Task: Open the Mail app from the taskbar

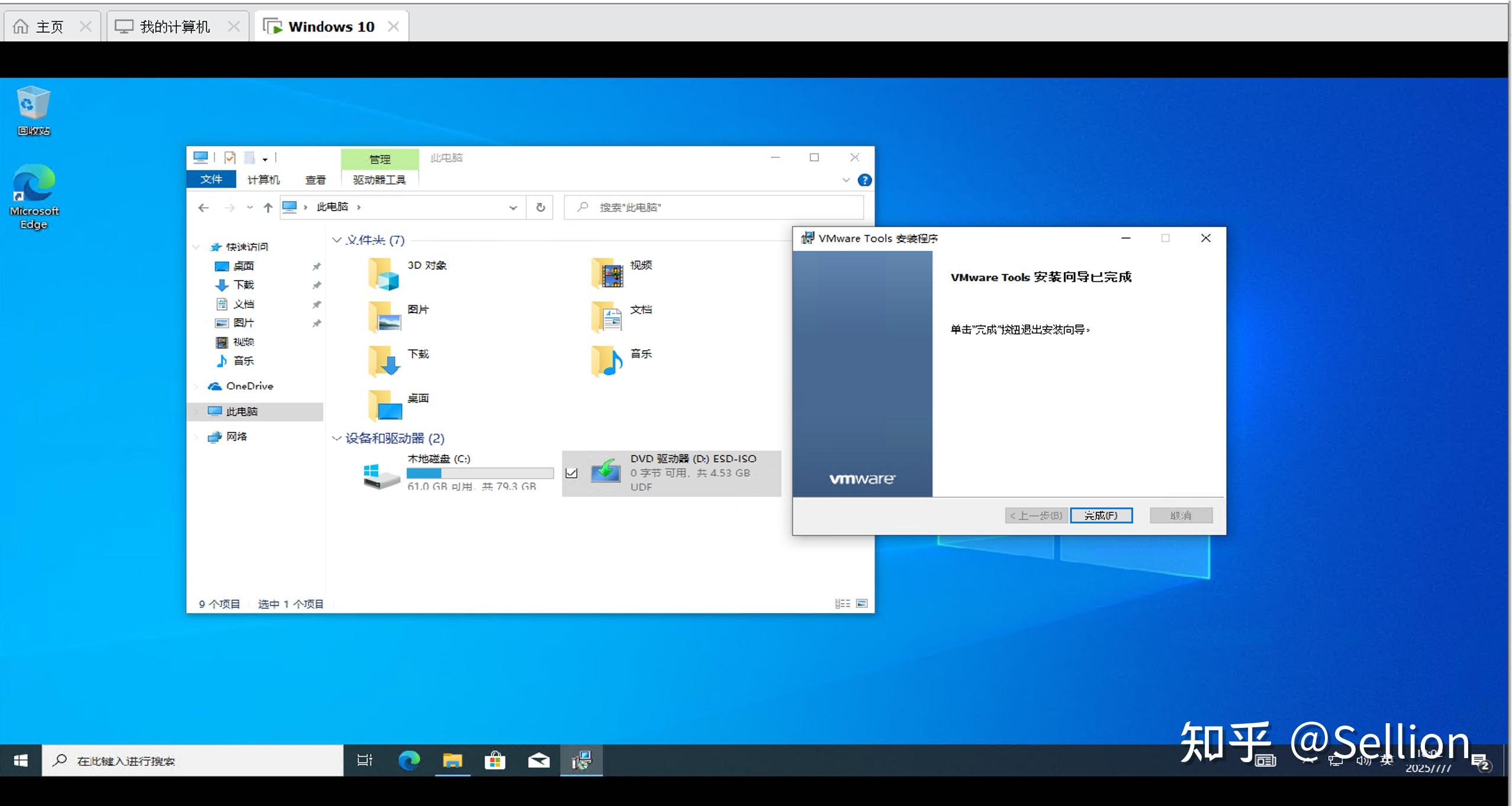Action: click(x=539, y=760)
